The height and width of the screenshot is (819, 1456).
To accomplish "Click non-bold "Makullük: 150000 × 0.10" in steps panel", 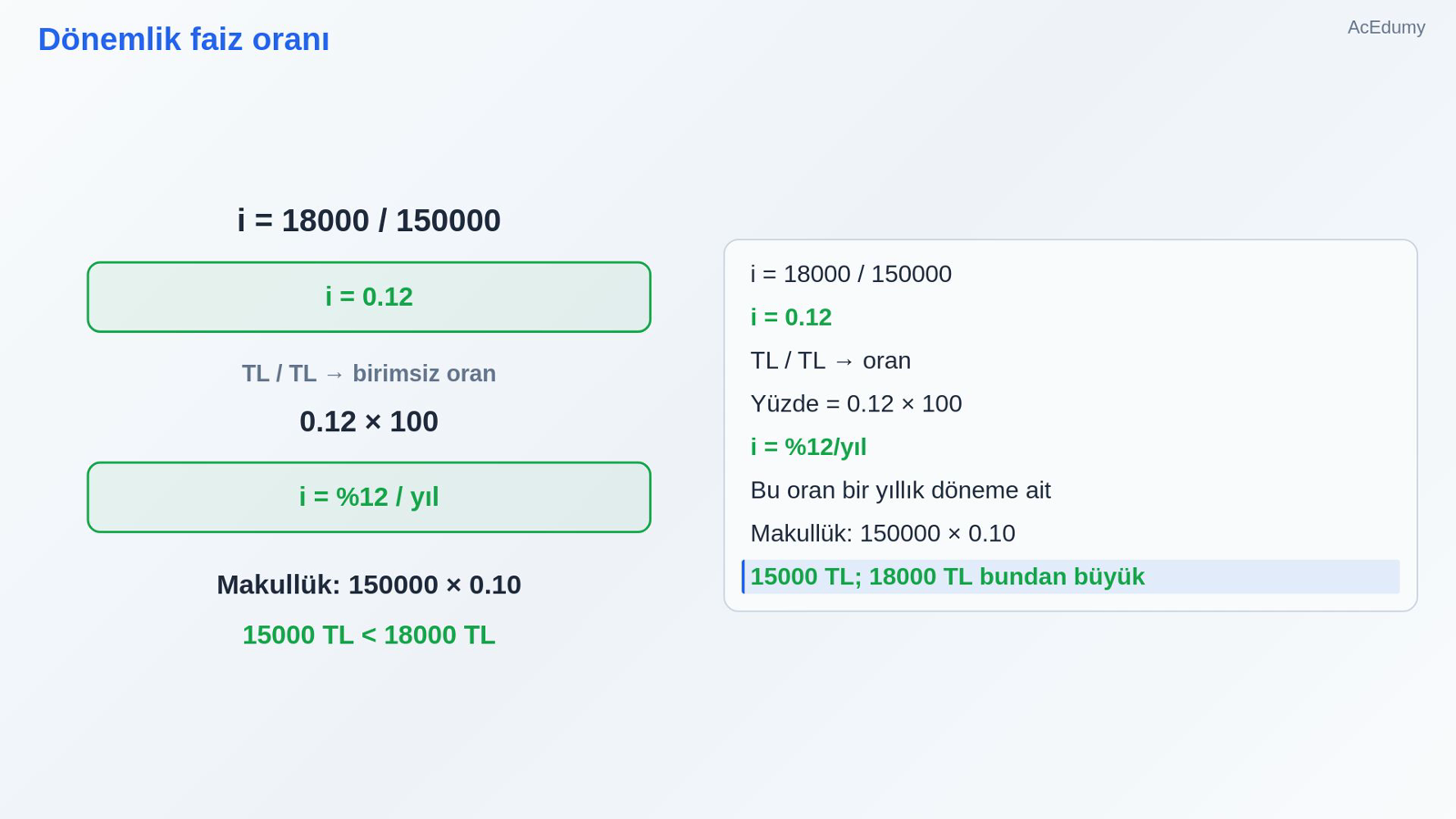I will [883, 533].
